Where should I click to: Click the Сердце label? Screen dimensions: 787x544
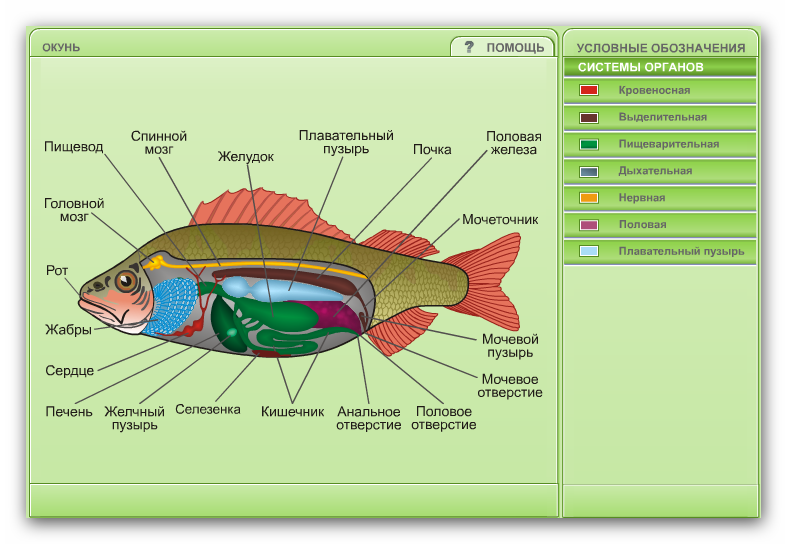(x=69, y=371)
